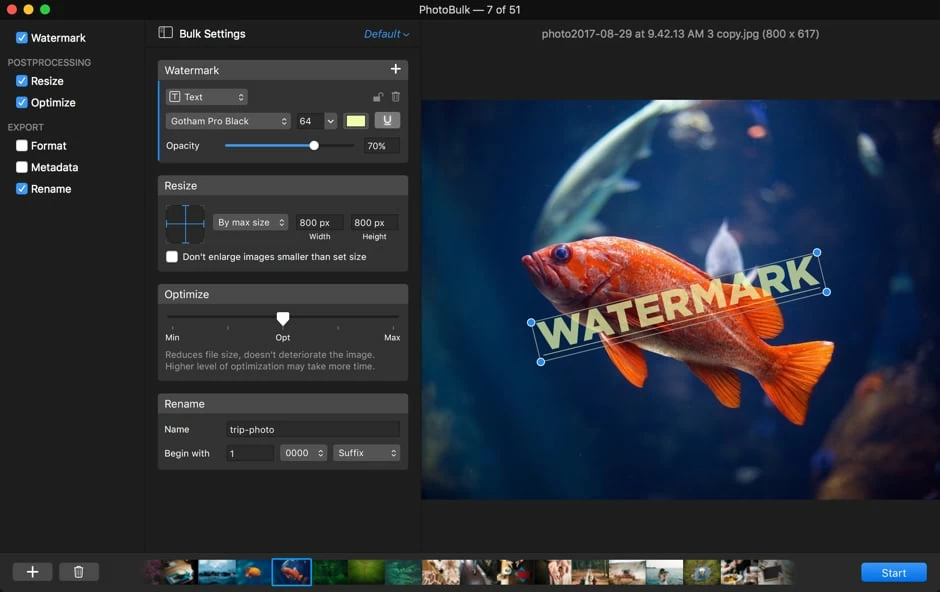Uncheck the Watermark checkbox in the sidebar
This screenshot has height=592, width=940.
(x=22, y=38)
